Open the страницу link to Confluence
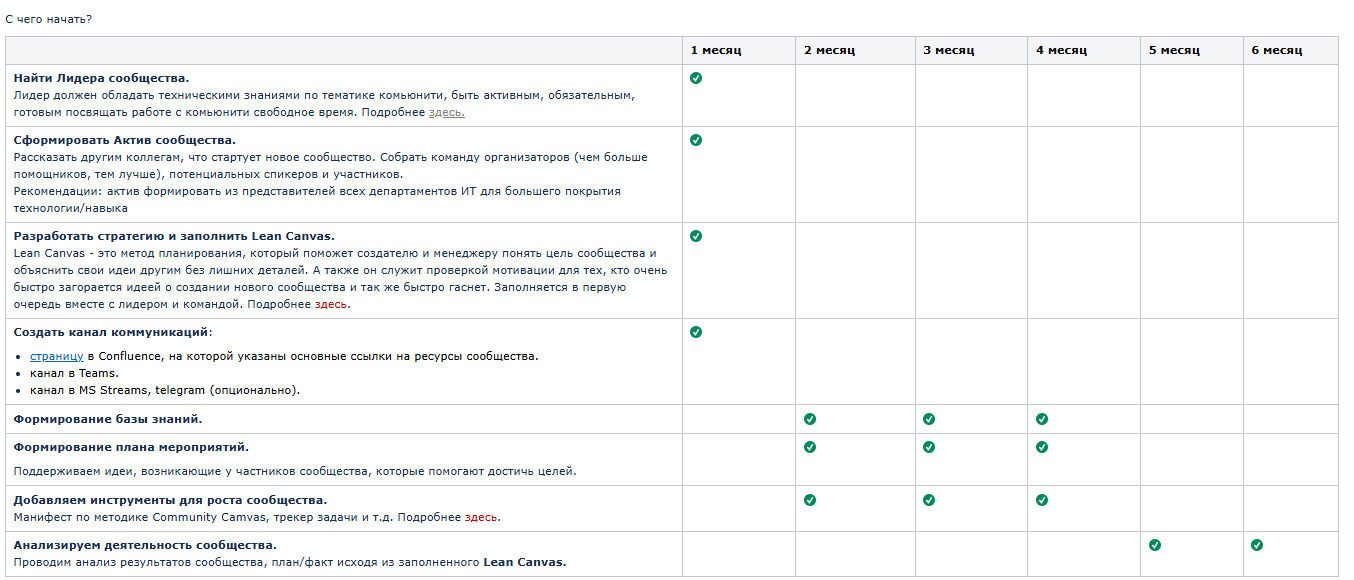 (57, 356)
